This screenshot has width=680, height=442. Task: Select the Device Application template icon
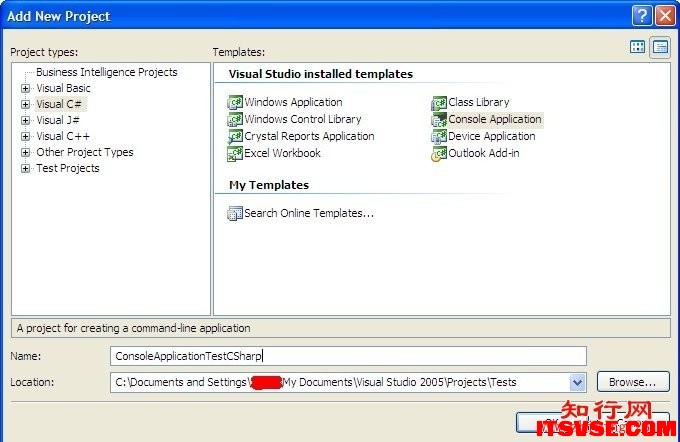tap(439, 136)
